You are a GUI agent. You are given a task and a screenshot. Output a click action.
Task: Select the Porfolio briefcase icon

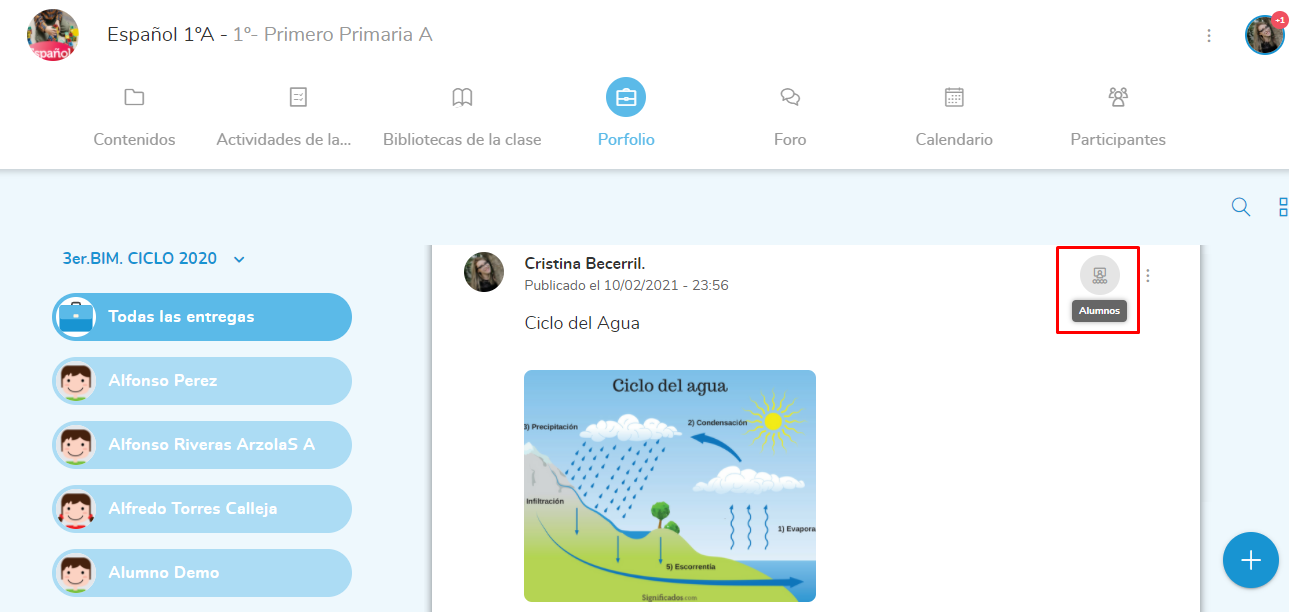pyautogui.click(x=626, y=97)
